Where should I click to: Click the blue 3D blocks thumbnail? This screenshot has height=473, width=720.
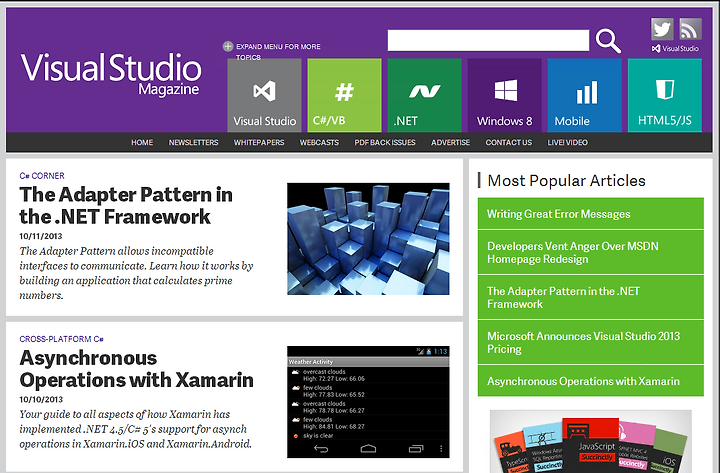[x=368, y=239]
